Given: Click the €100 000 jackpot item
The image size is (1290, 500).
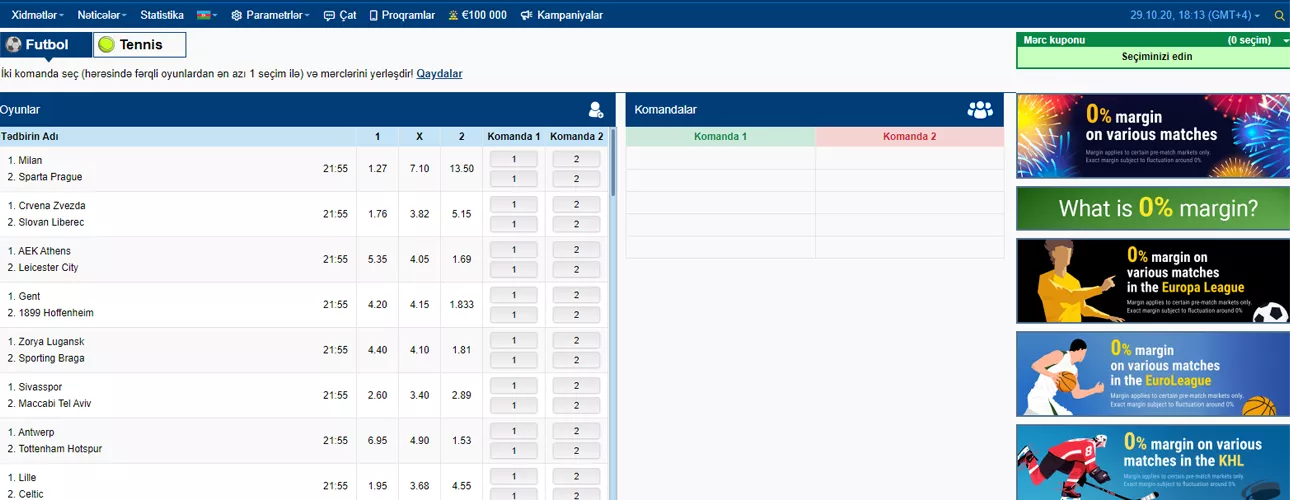Looking at the screenshot, I should tap(477, 16).
